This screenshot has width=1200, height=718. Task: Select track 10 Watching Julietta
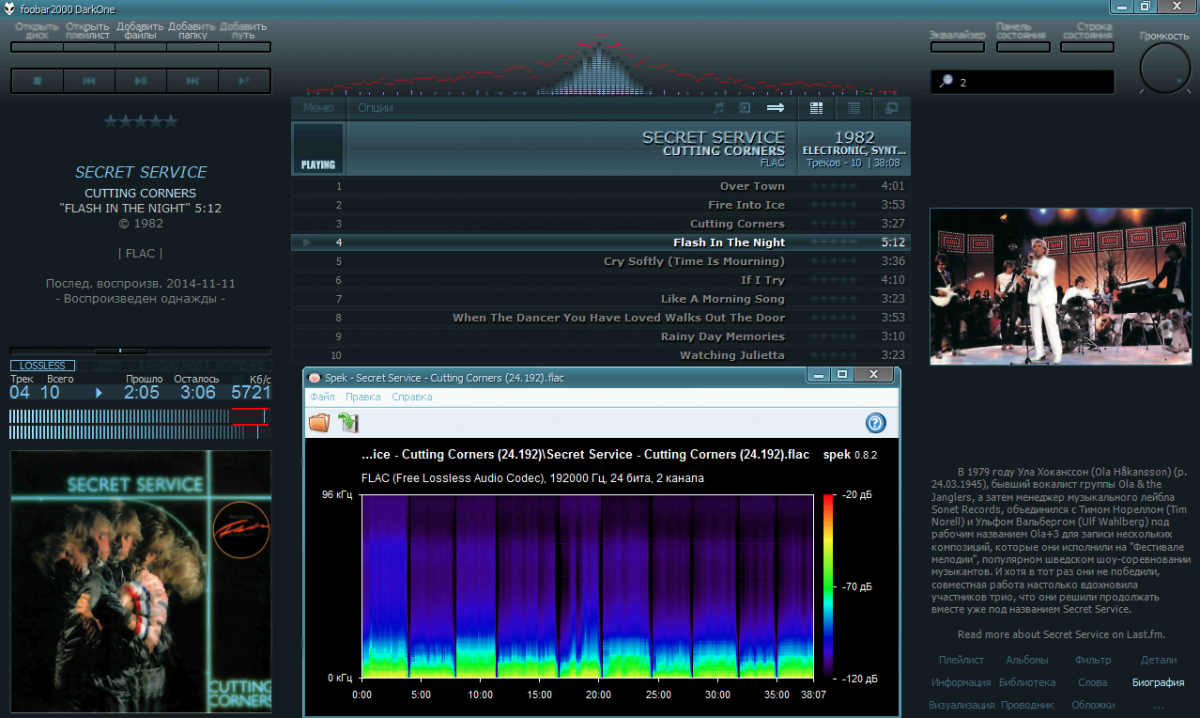(x=601, y=356)
